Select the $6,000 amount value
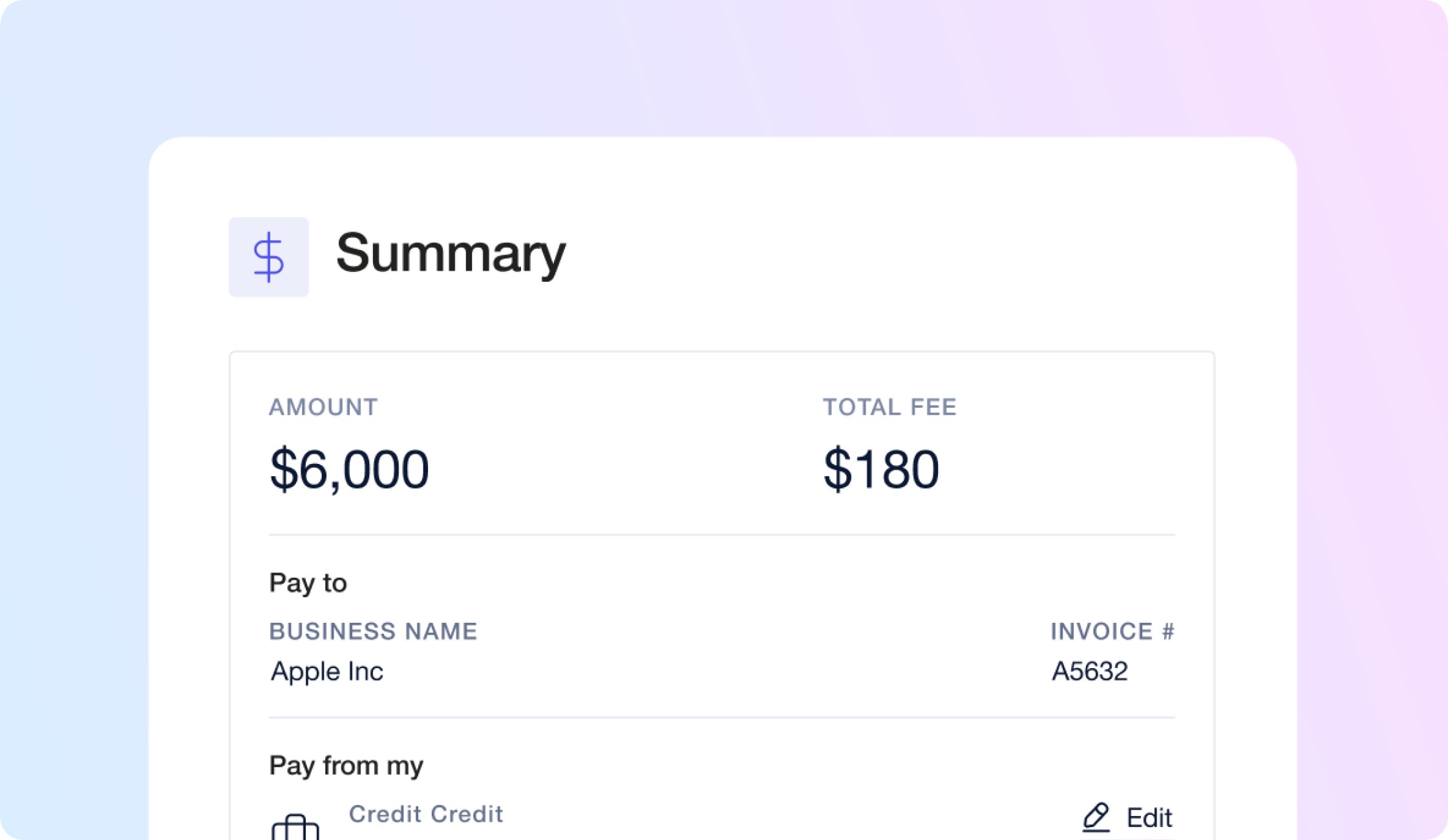The width and height of the screenshot is (1448, 840). (x=349, y=469)
